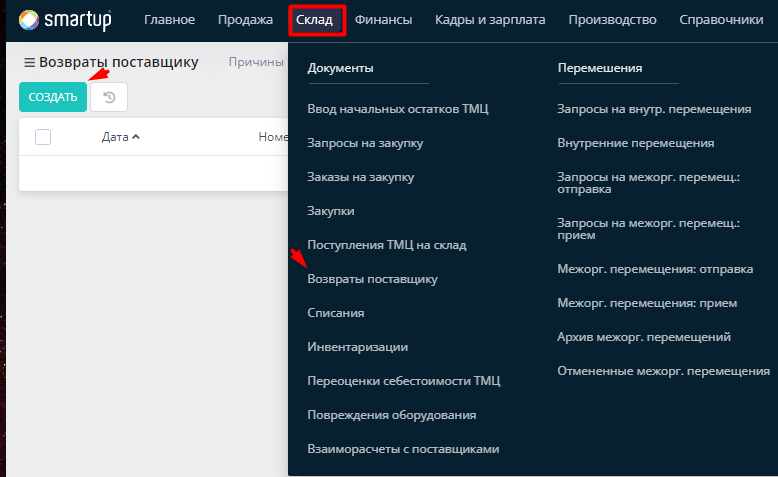Choose Возвраты поставщику in the menu

pos(373,279)
